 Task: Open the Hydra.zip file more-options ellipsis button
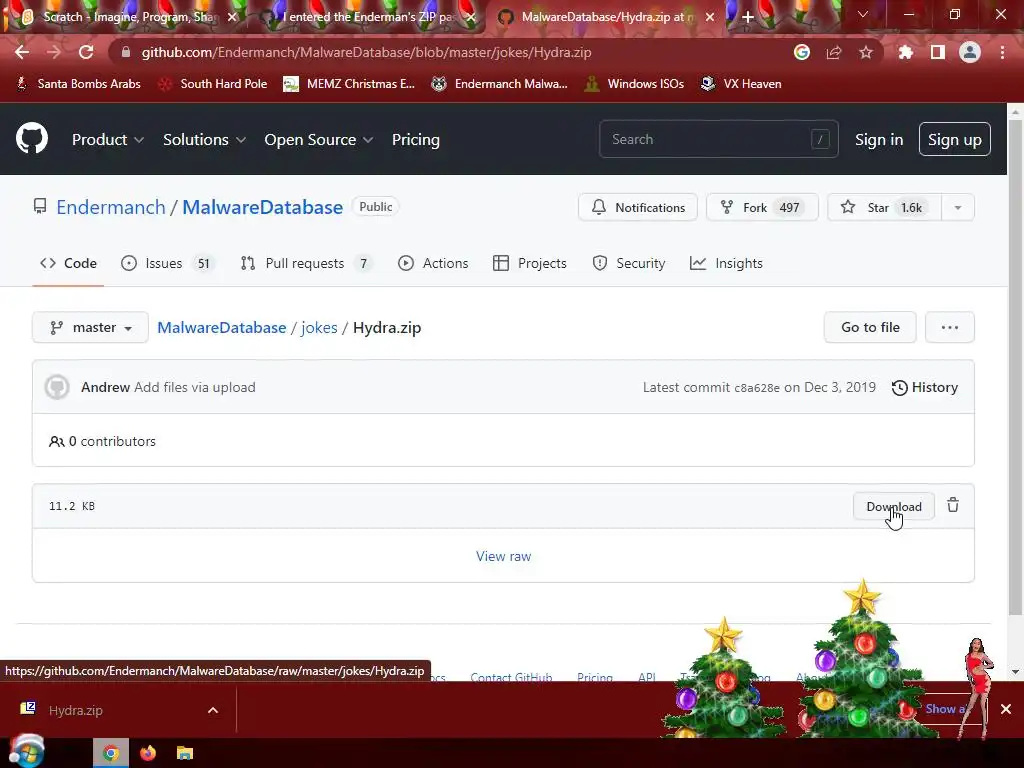tap(950, 327)
